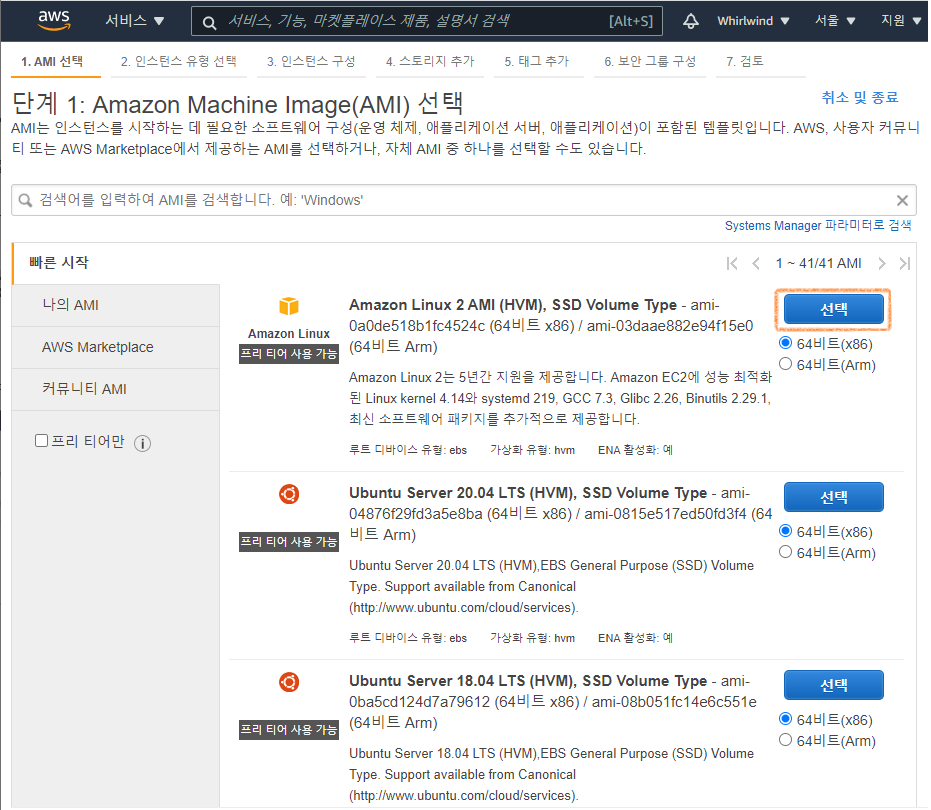Click the 1 ~ 41/41 AMI pagination text
Viewport: 931px width, 810px height.
pos(818,264)
